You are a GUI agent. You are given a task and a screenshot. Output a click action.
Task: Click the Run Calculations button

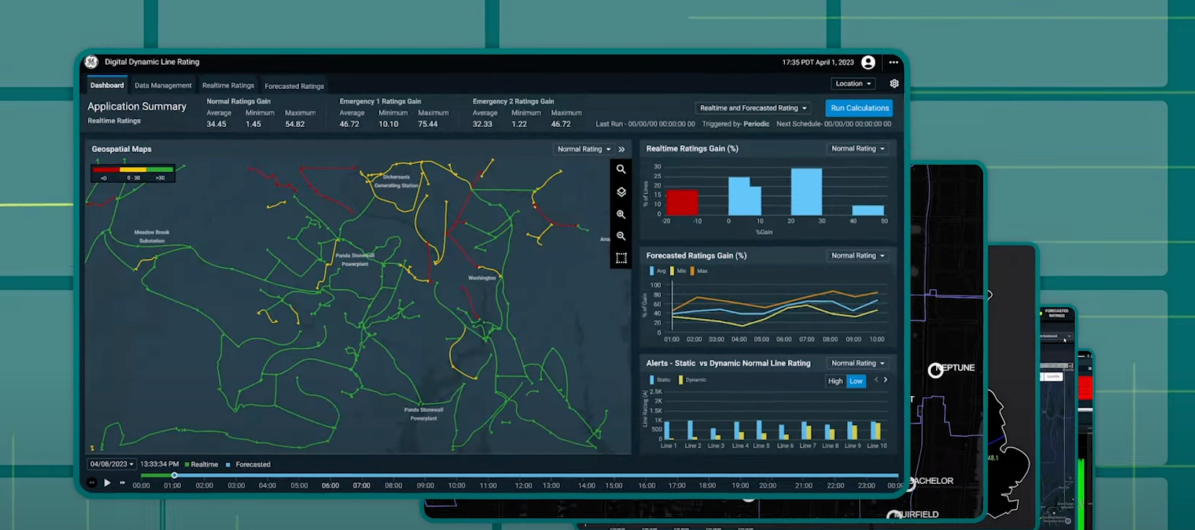(x=859, y=108)
